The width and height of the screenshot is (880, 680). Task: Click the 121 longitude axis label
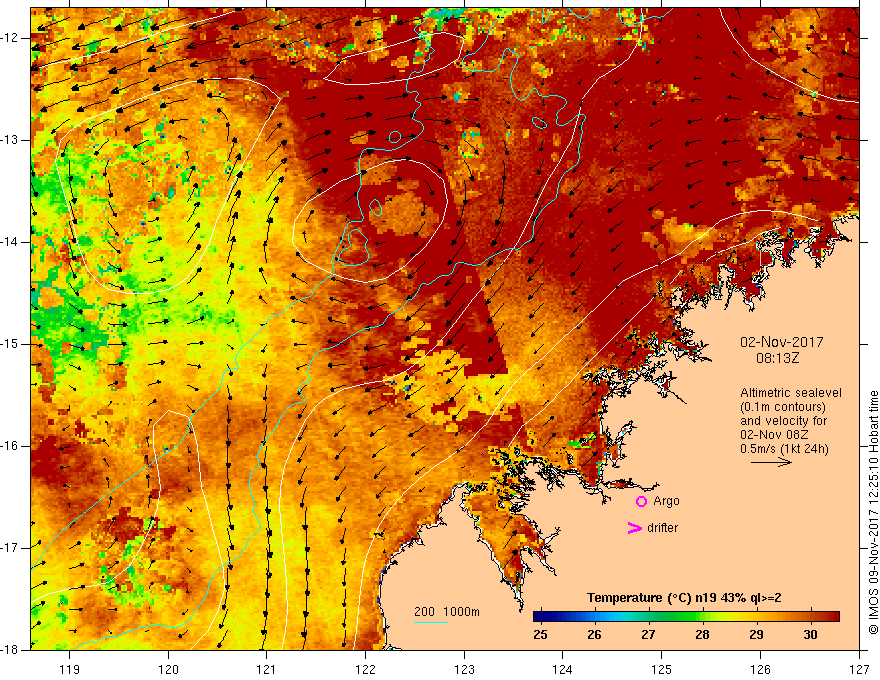tap(267, 669)
